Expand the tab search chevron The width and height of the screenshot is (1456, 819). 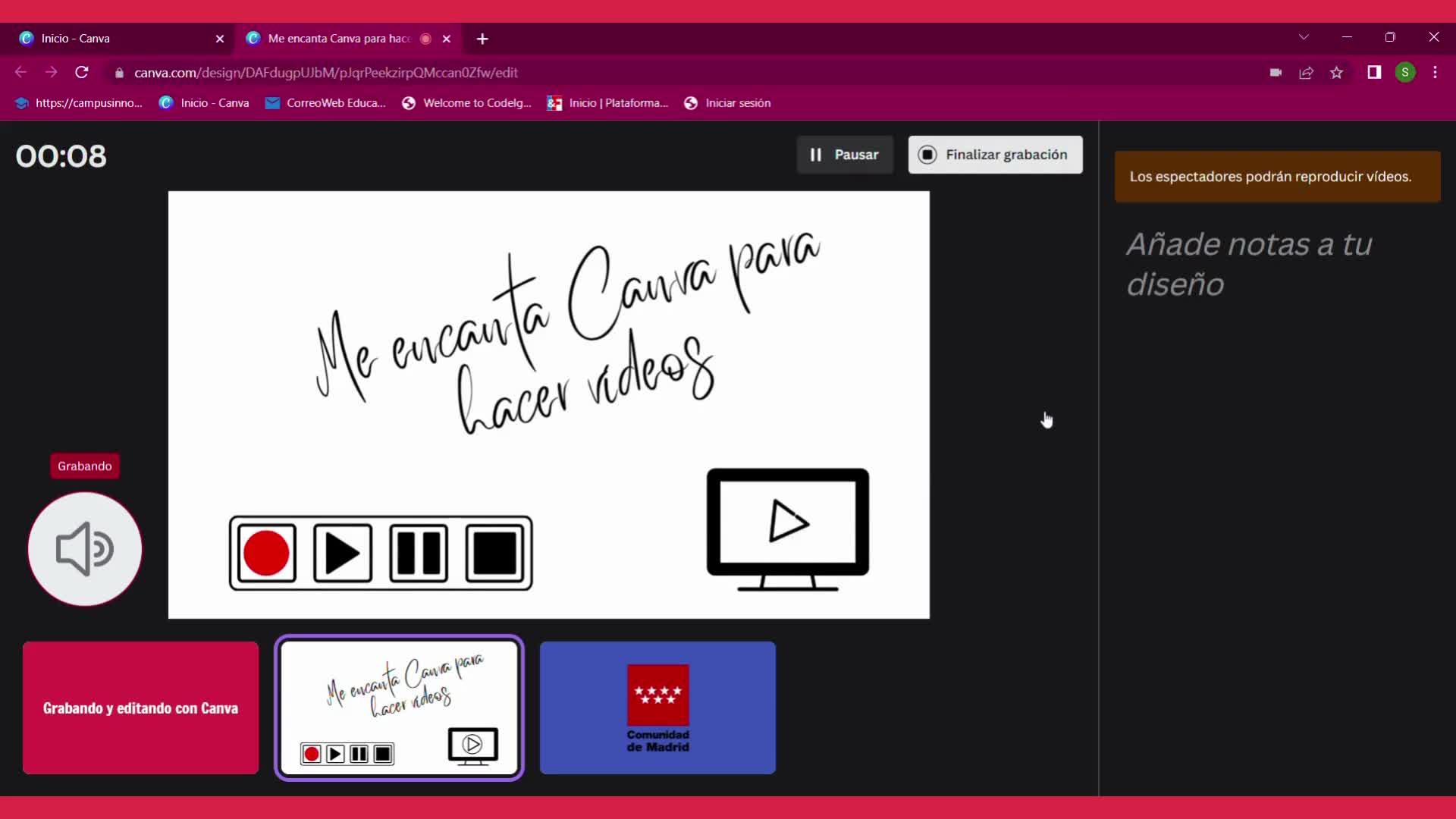(1303, 37)
